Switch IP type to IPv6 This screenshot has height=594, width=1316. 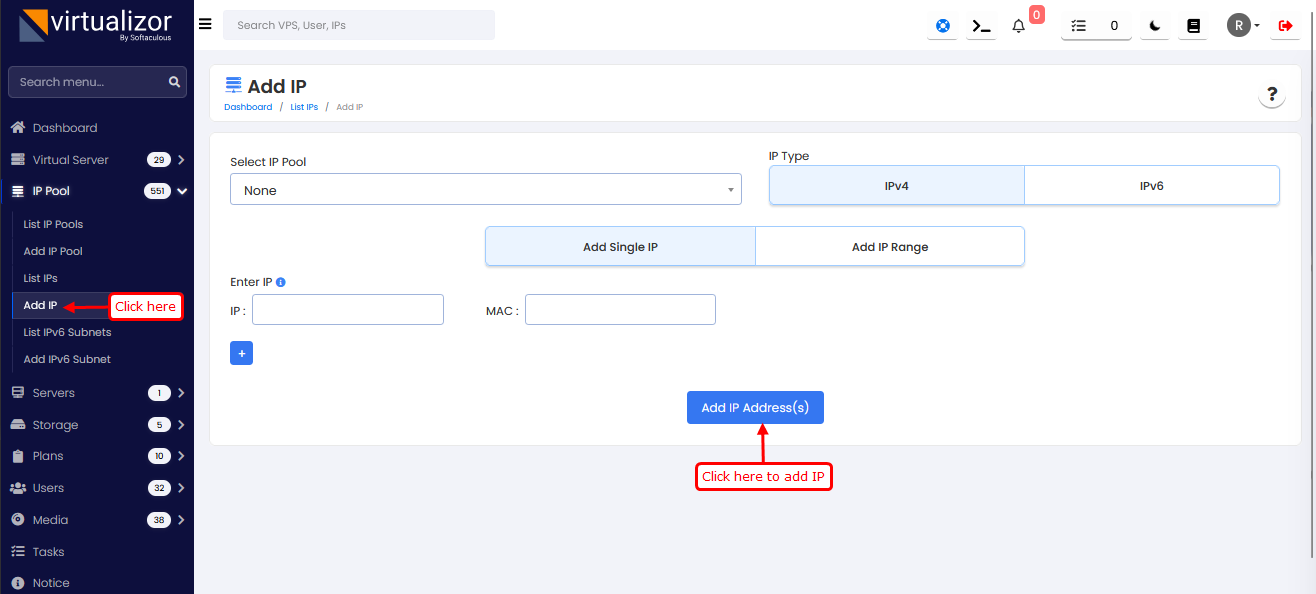1151,185
